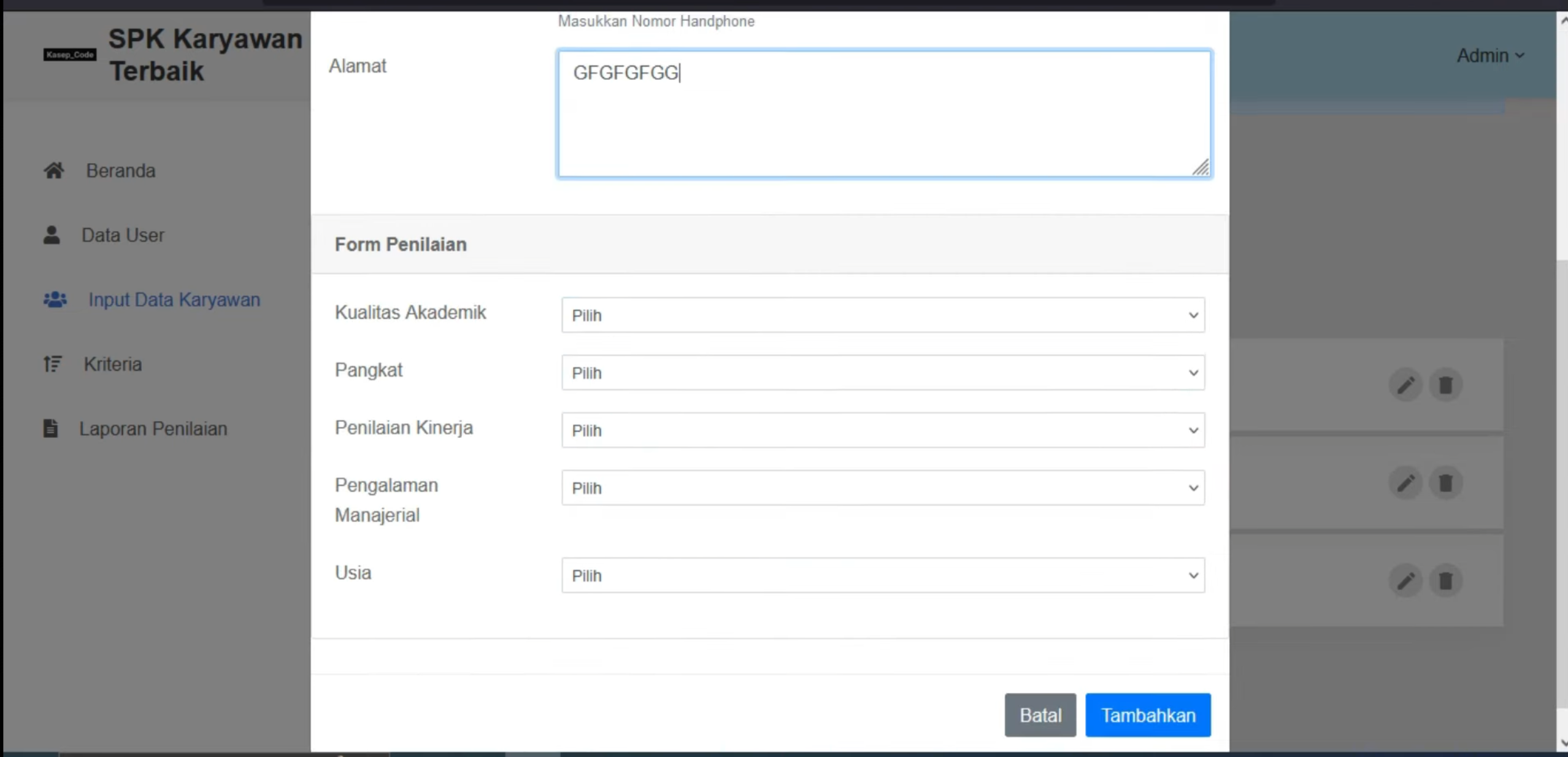Open the Pangkat dropdown

(x=883, y=373)
